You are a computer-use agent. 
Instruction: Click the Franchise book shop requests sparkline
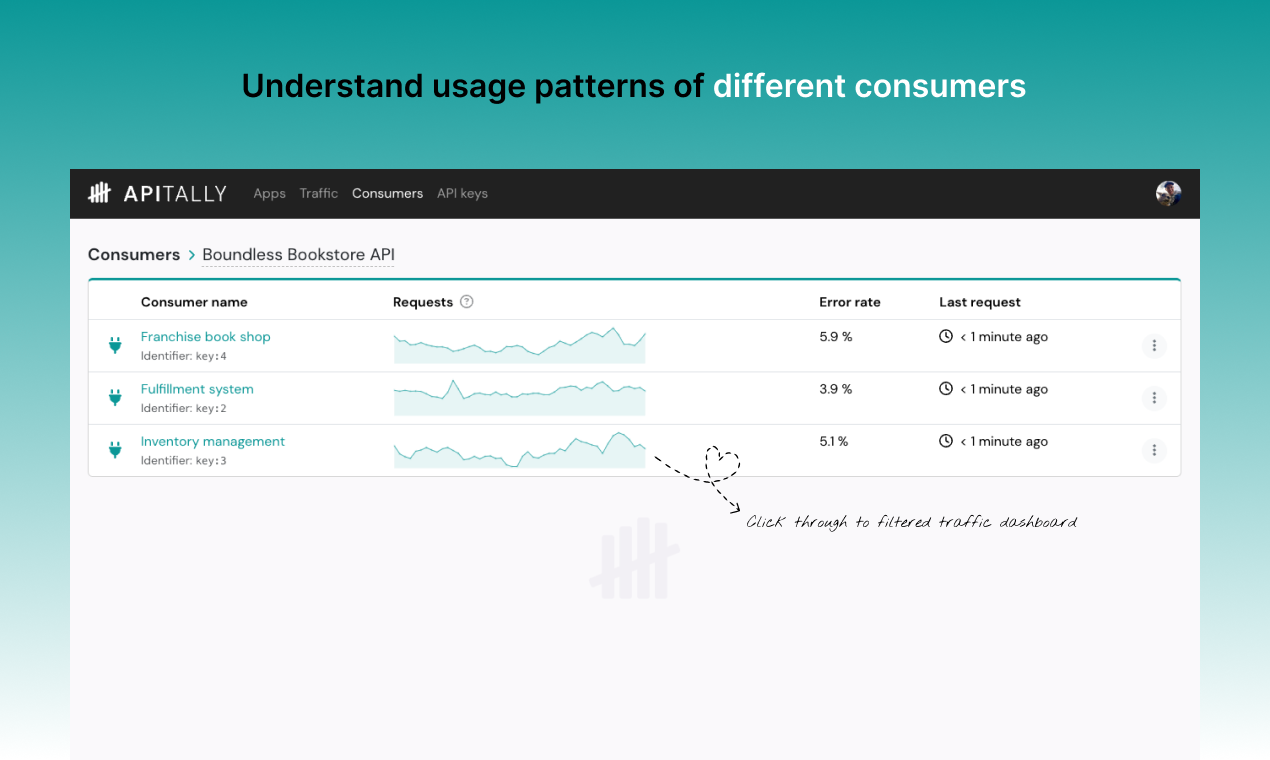pyautogui.click(x=520, y=345)
